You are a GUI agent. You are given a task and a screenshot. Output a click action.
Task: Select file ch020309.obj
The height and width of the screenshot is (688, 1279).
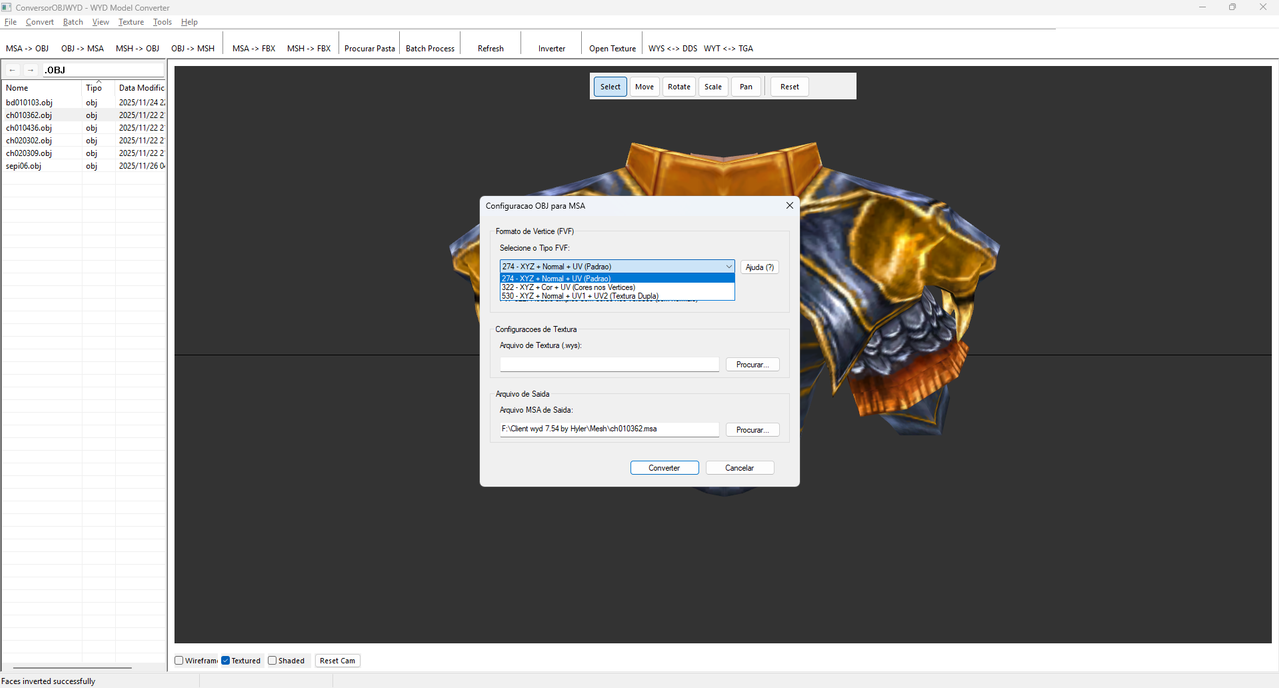84,153
